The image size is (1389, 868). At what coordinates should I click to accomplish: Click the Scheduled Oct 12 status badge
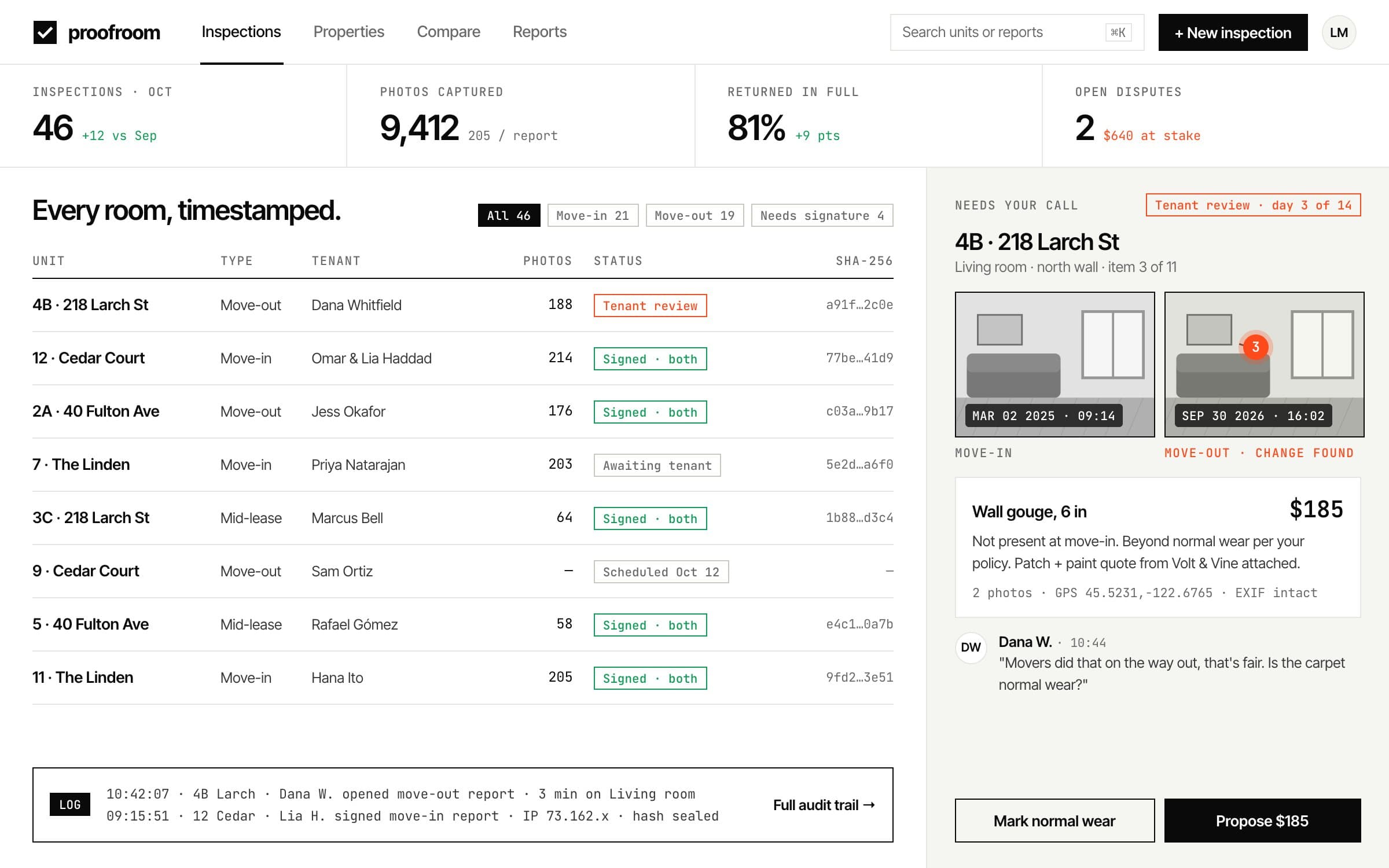coord(661,572)
